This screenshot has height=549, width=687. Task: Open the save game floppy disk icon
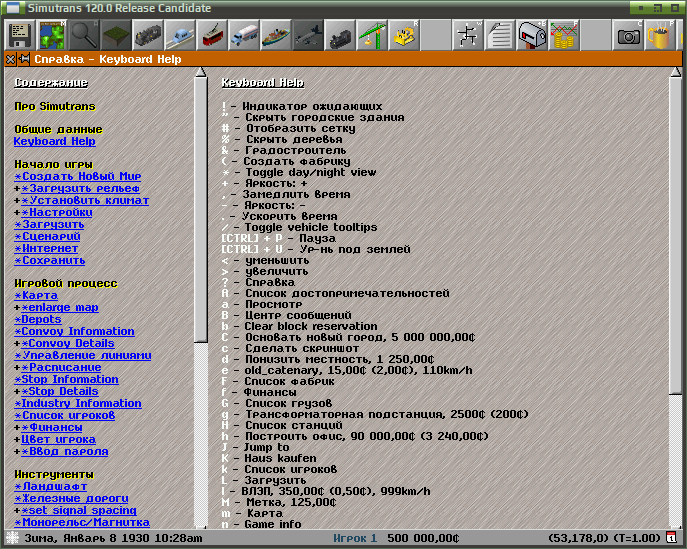coord(19,35)
